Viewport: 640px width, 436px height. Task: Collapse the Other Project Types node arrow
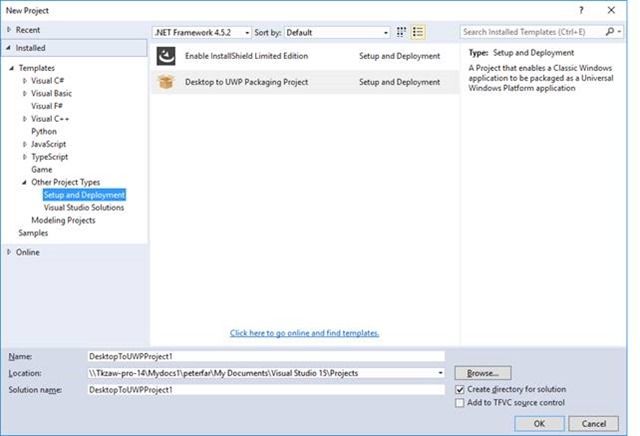(24, 182)
